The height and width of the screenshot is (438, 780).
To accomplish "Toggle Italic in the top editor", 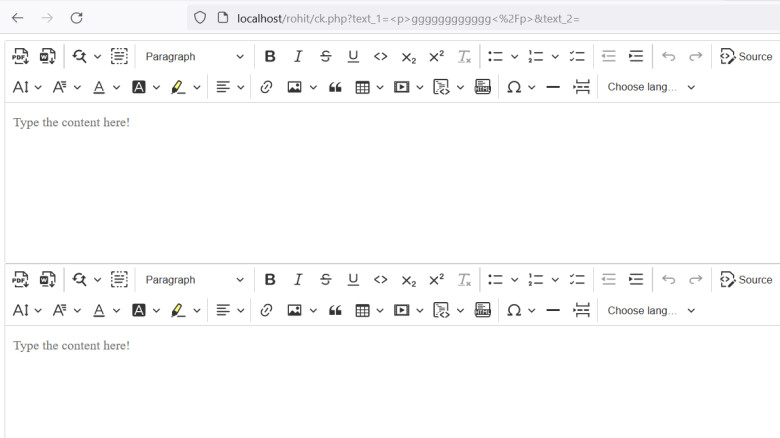I will point(297,56).
